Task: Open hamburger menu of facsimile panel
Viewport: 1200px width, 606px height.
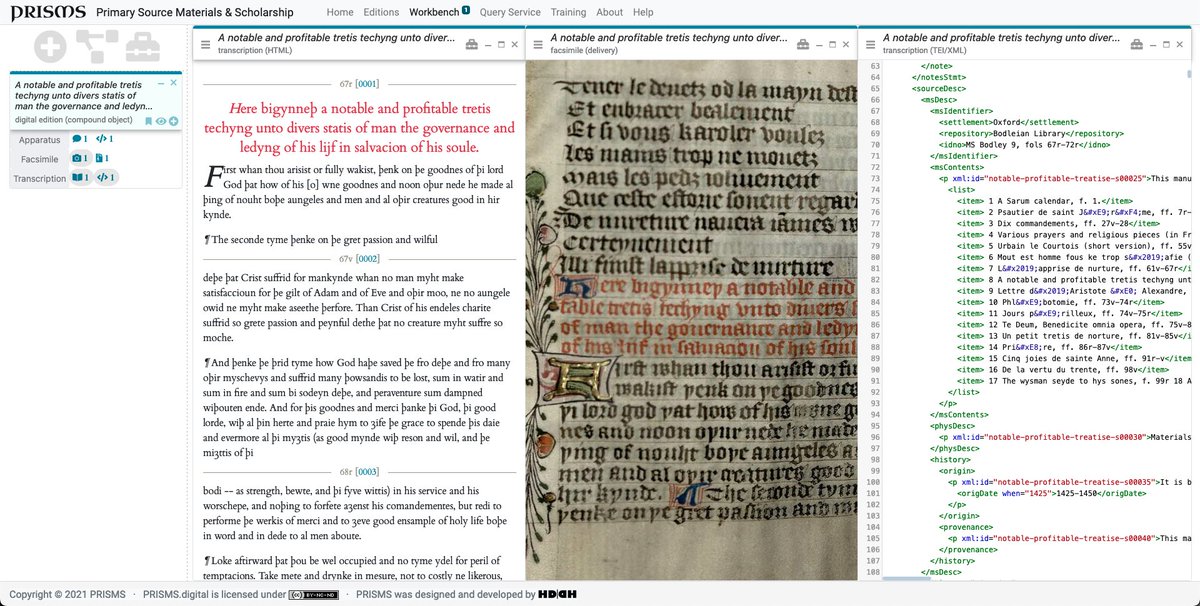Action: click(538, 44)
